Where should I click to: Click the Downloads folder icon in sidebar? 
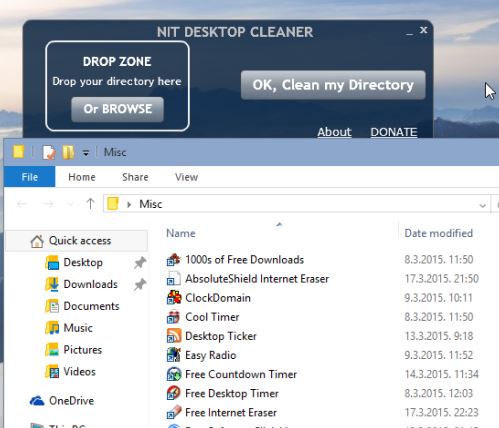coord(52,284)
